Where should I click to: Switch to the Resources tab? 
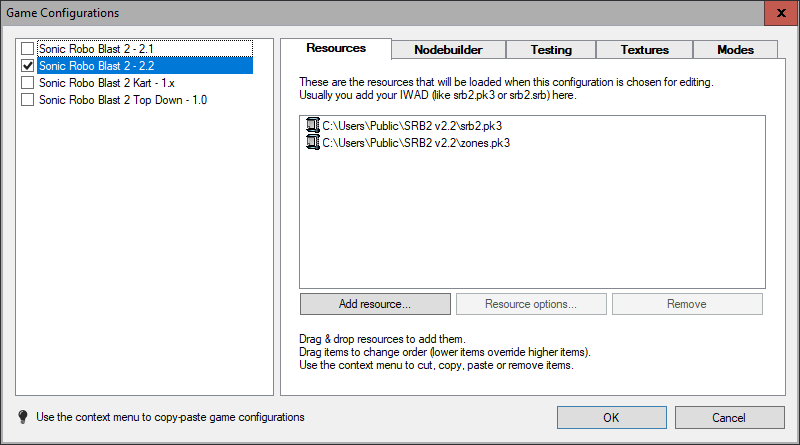[336, 48]
